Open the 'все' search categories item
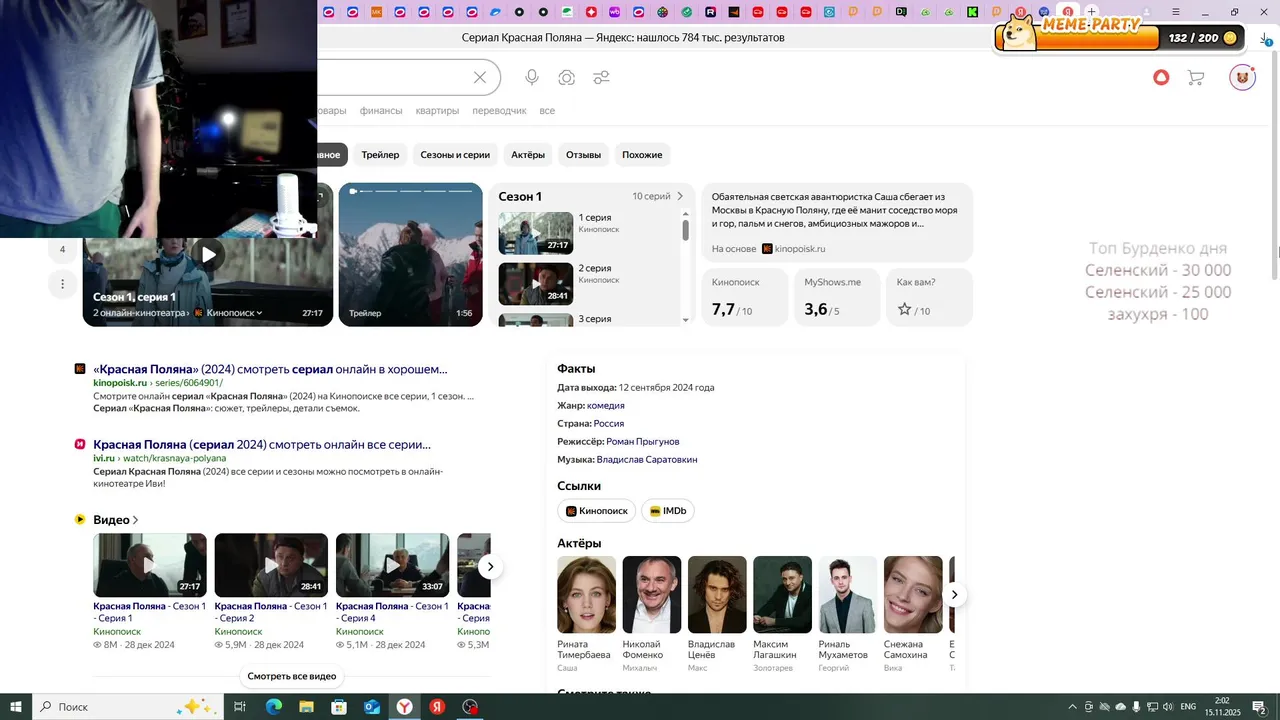This screenshot has width=1280, height=720. point(547,111)
